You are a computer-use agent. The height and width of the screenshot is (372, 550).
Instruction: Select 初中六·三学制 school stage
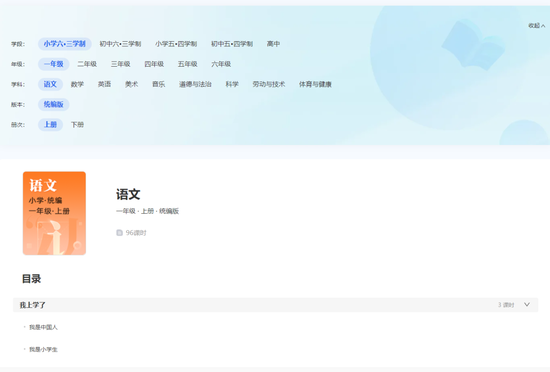pos(120,44)
